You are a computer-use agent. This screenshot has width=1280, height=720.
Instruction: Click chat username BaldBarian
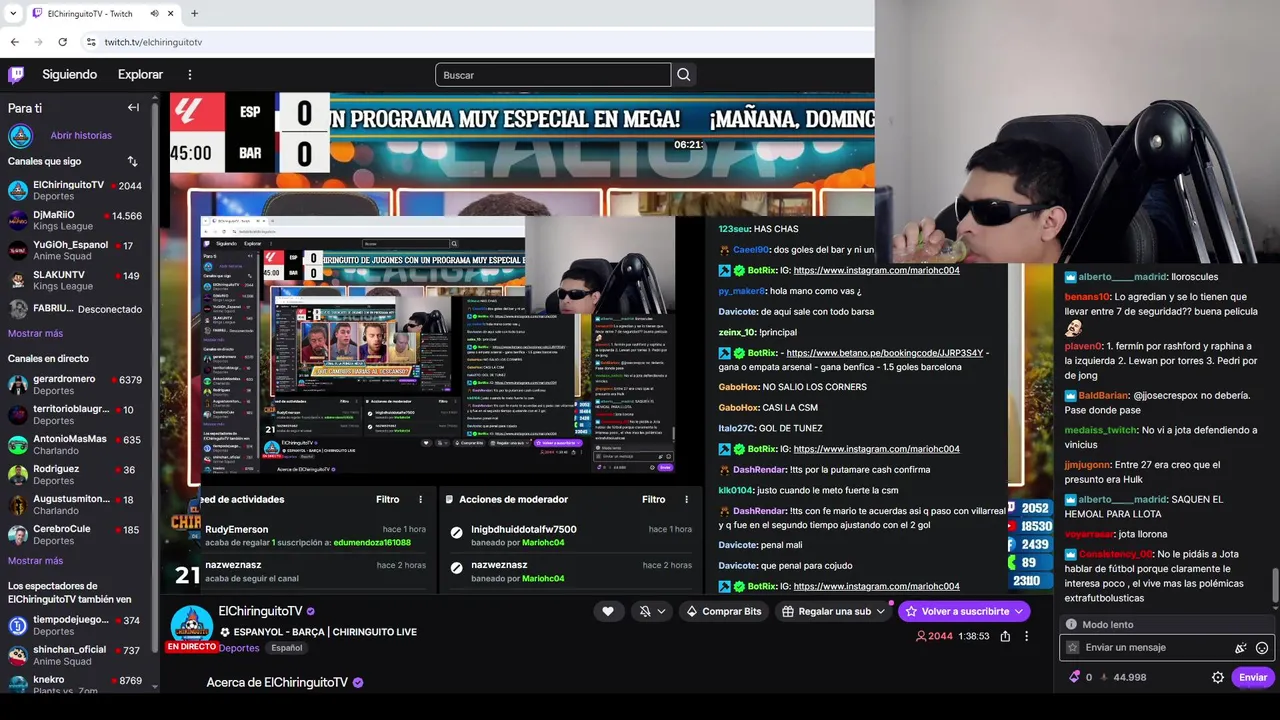[1104, 396]
